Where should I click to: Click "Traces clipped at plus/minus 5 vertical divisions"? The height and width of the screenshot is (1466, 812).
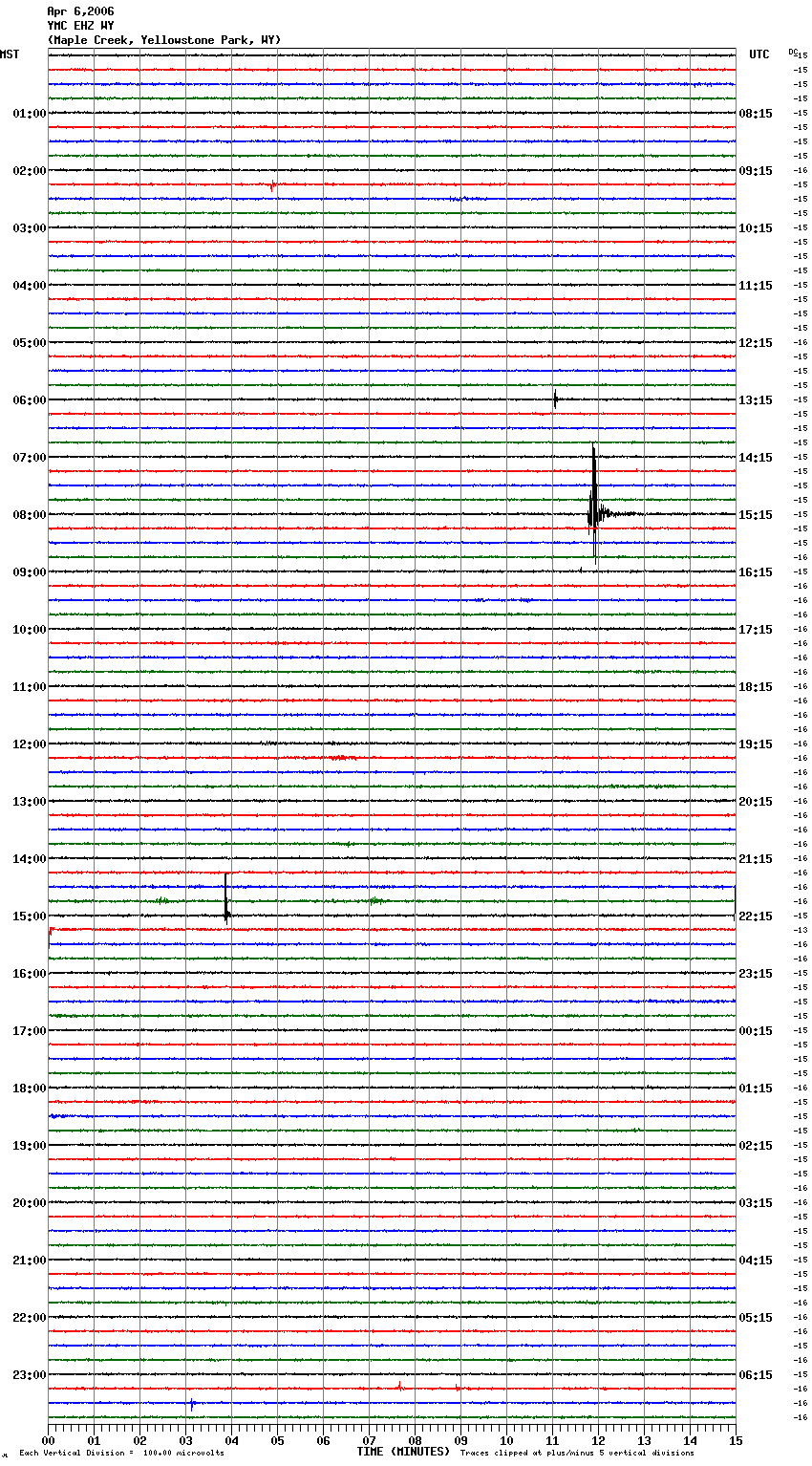[x=577, y=1453]
